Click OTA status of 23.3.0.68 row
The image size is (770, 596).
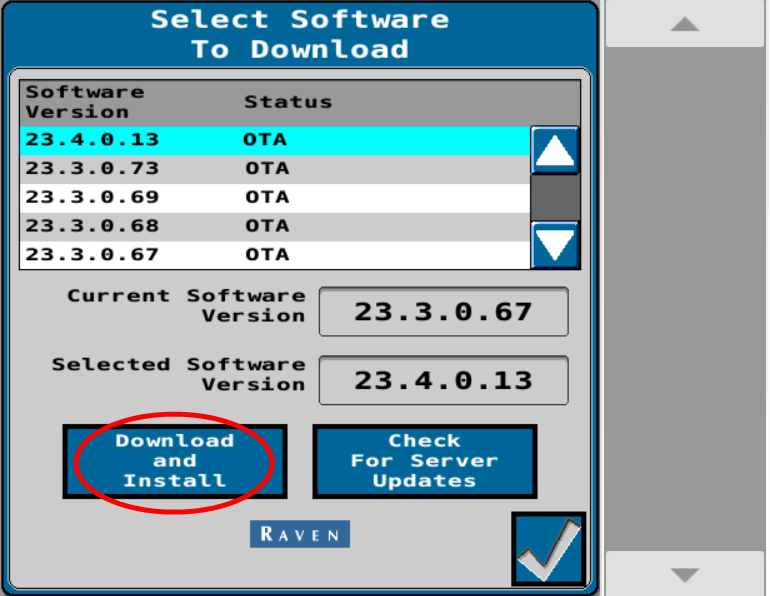point(267,226)
